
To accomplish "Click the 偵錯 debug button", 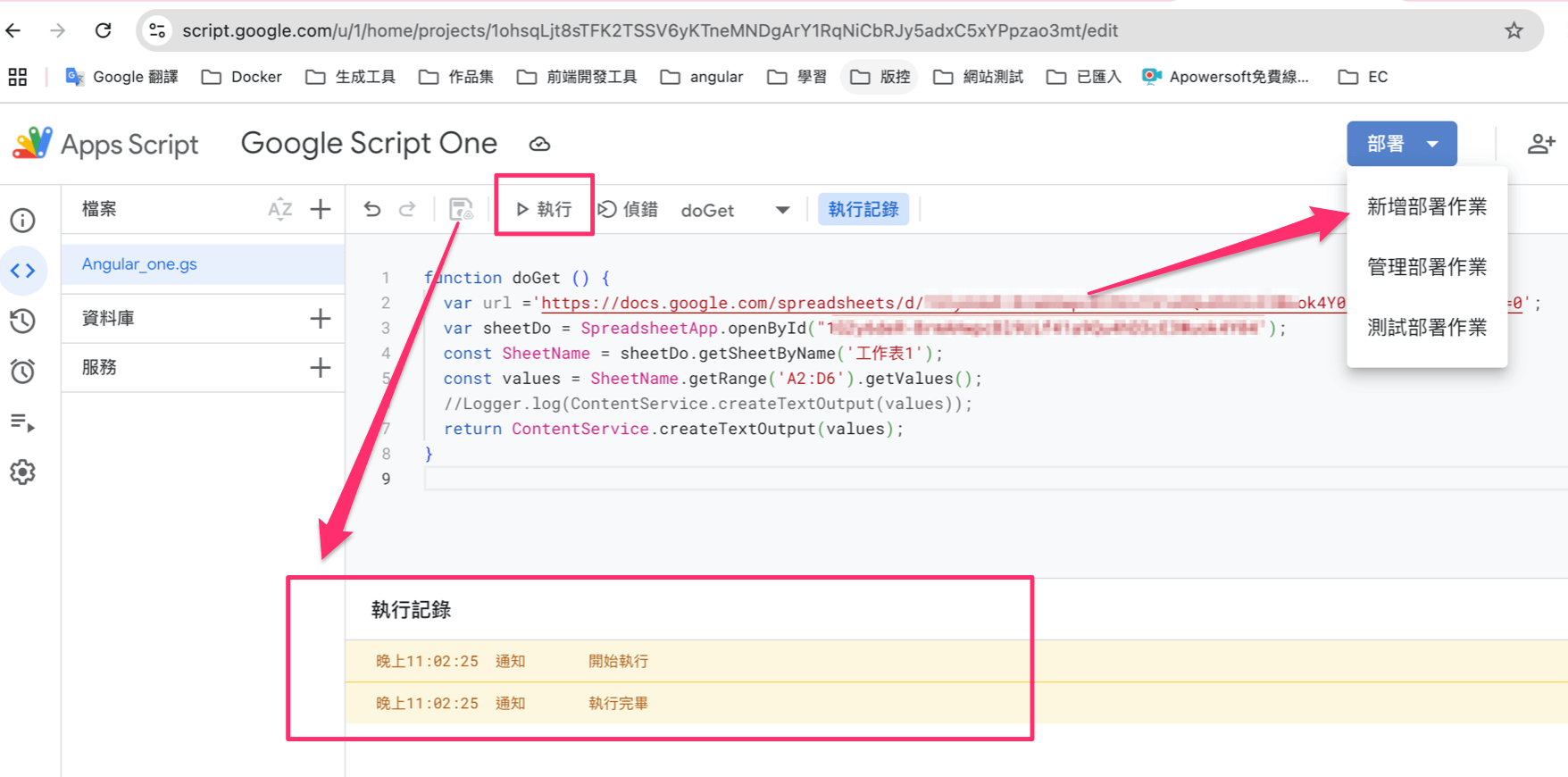I will point(628,210).
